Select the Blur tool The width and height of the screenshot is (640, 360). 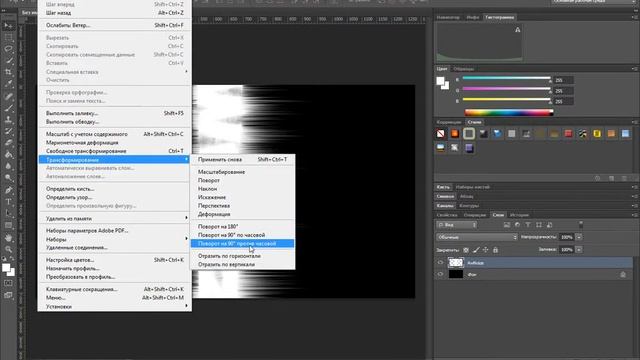(x=8, y=167)
